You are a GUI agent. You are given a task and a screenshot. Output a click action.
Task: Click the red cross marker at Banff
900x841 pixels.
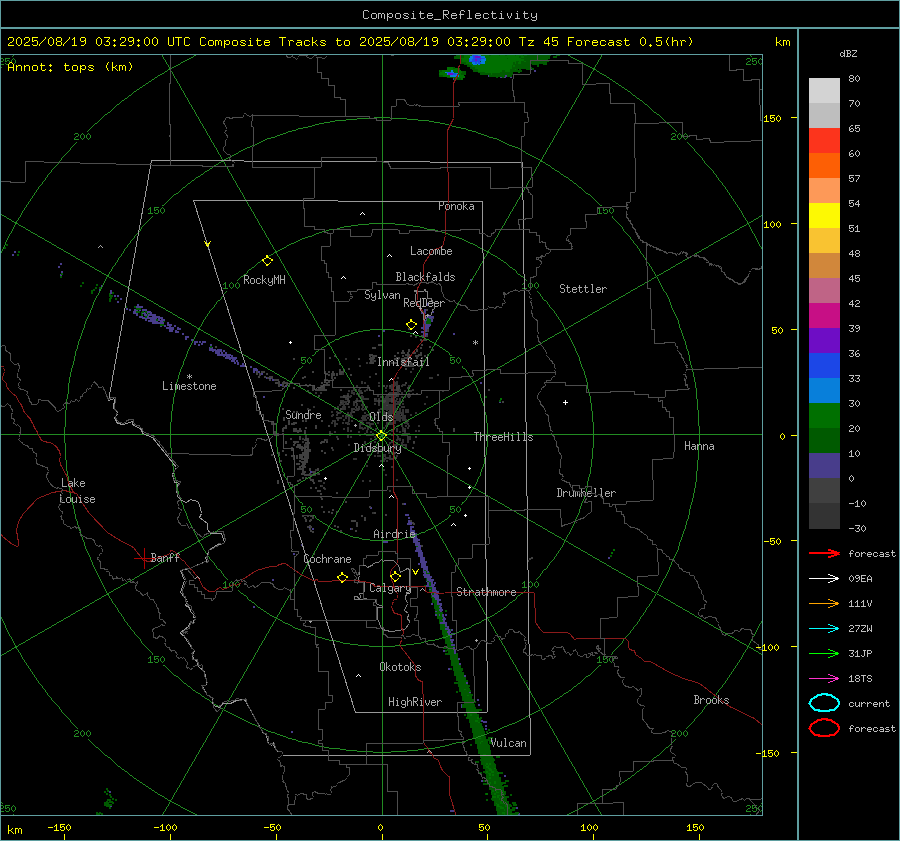click(x=143, y=558)
